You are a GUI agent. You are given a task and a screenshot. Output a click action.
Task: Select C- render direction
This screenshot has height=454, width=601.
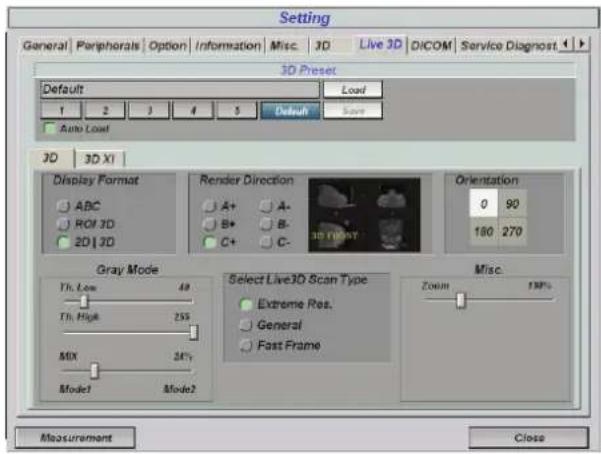[266, 242]
